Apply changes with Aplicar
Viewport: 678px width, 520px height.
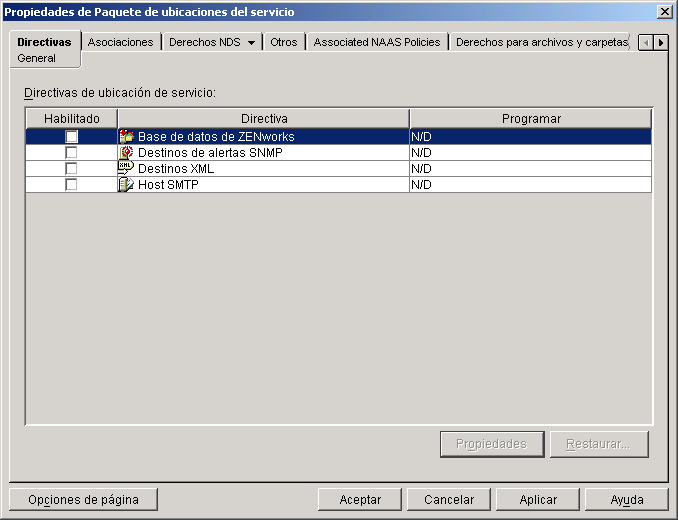538,500
